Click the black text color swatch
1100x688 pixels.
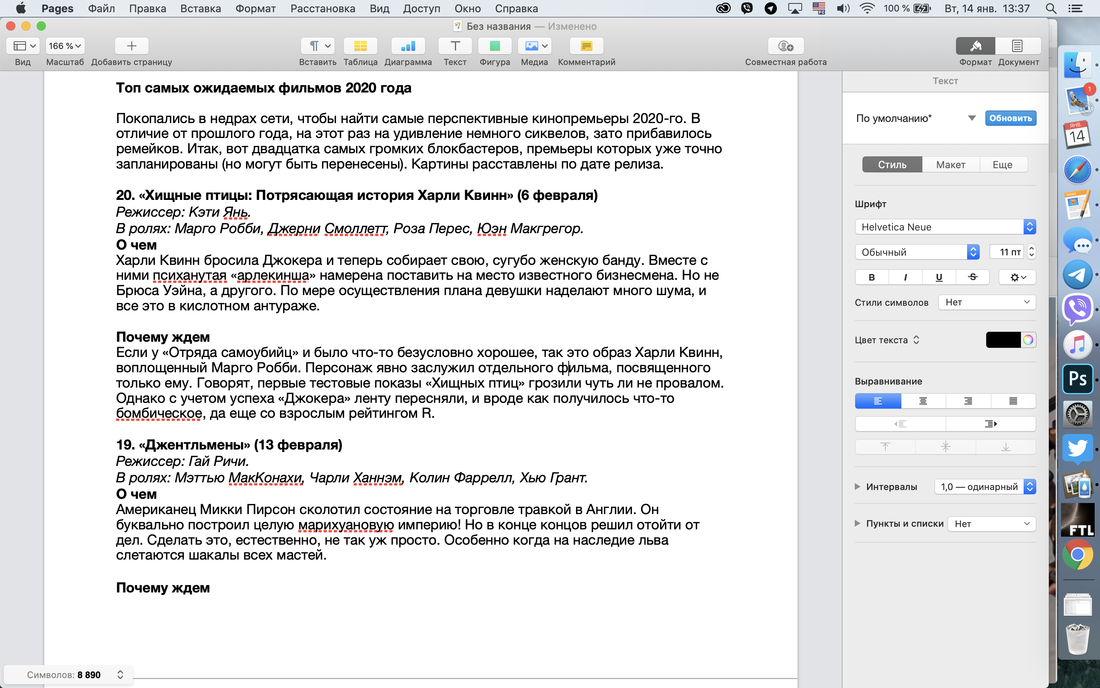tap(1003, 340)
